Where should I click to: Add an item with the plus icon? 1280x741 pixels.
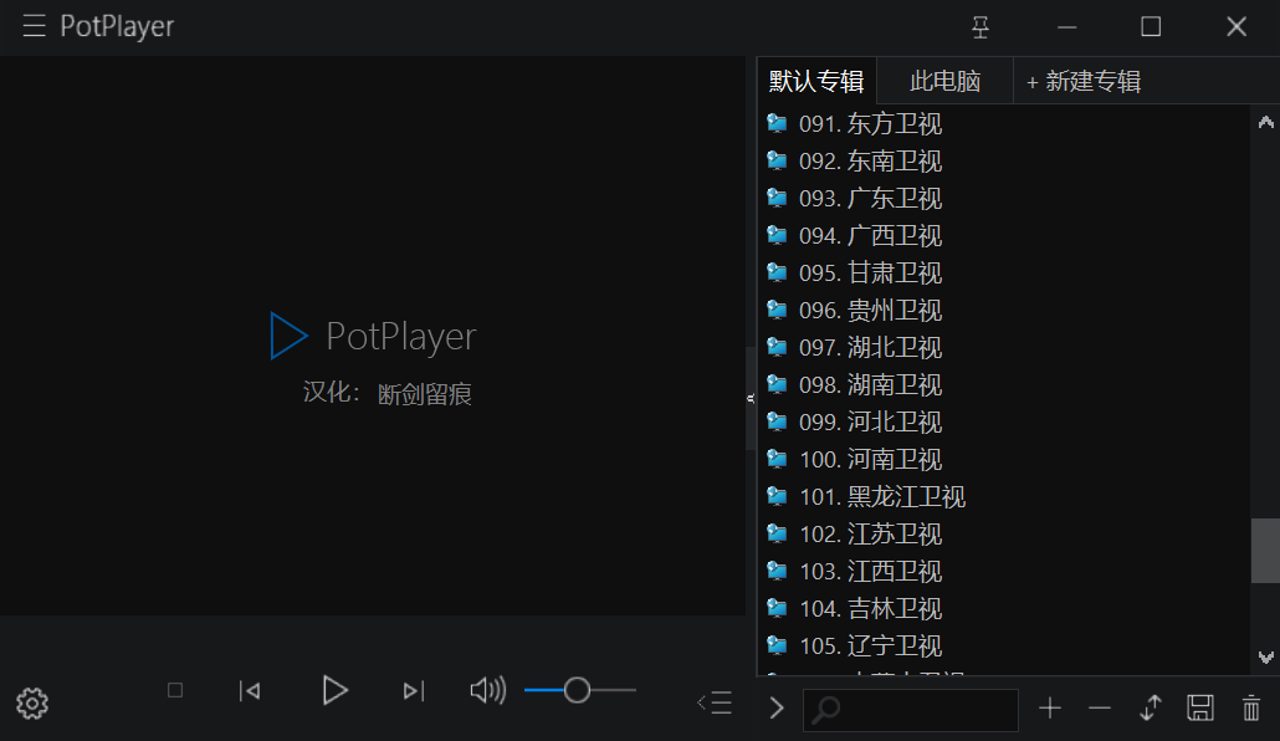(1049, 708)
